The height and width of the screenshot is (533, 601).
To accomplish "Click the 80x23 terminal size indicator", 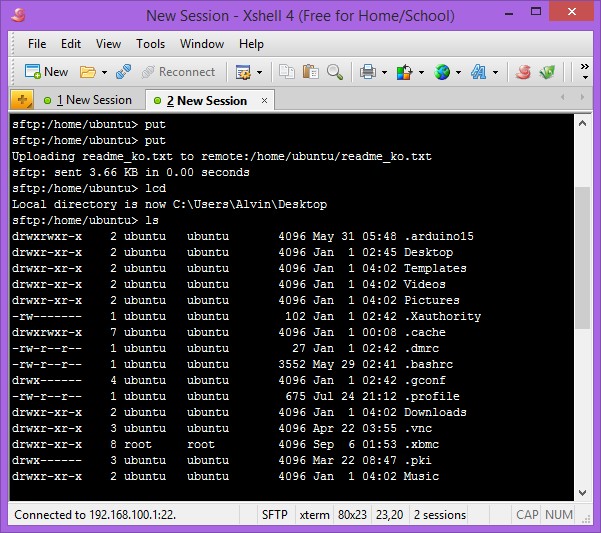I will point(352,515).
